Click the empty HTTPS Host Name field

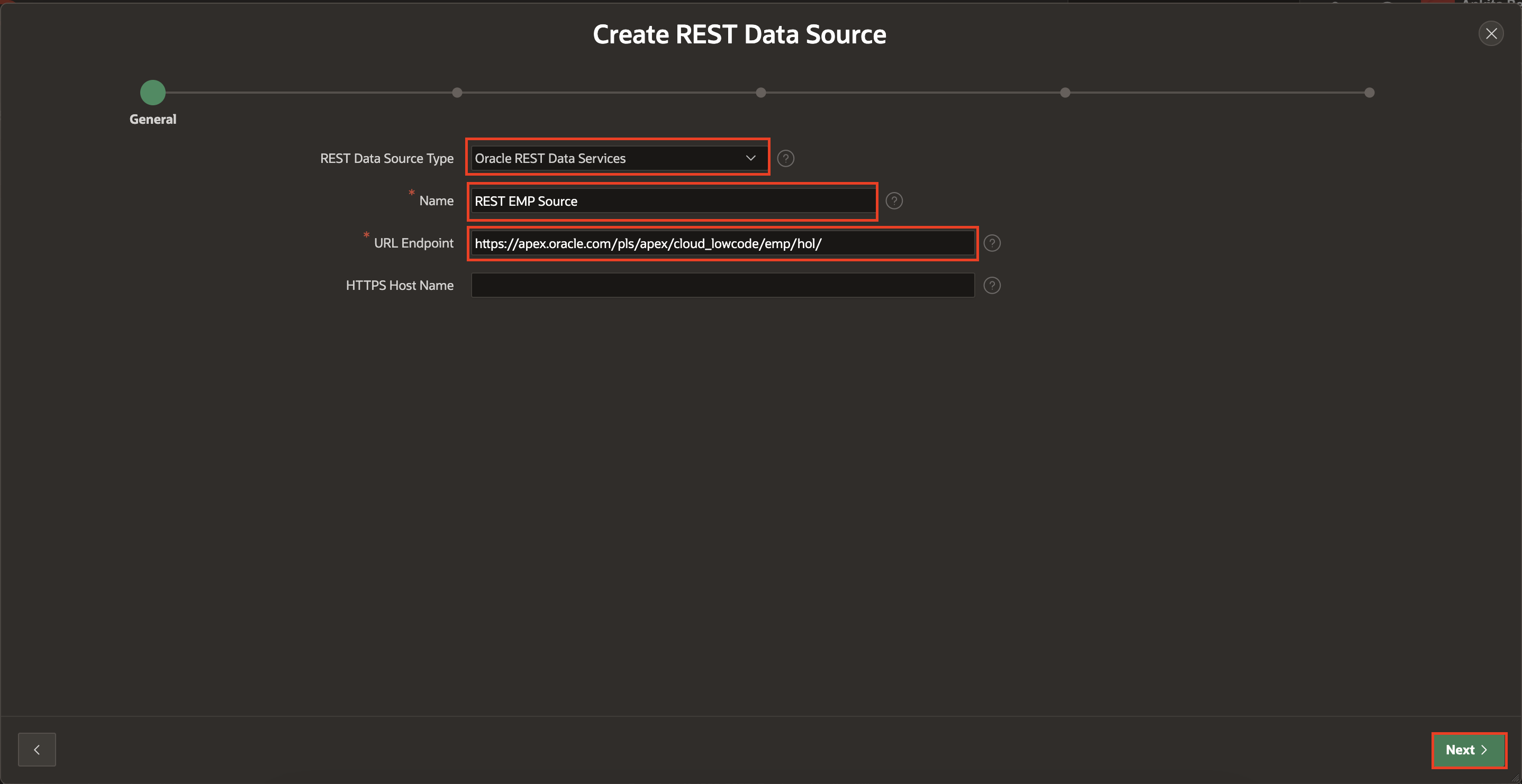pyautogui.click(x=722, y=285)
